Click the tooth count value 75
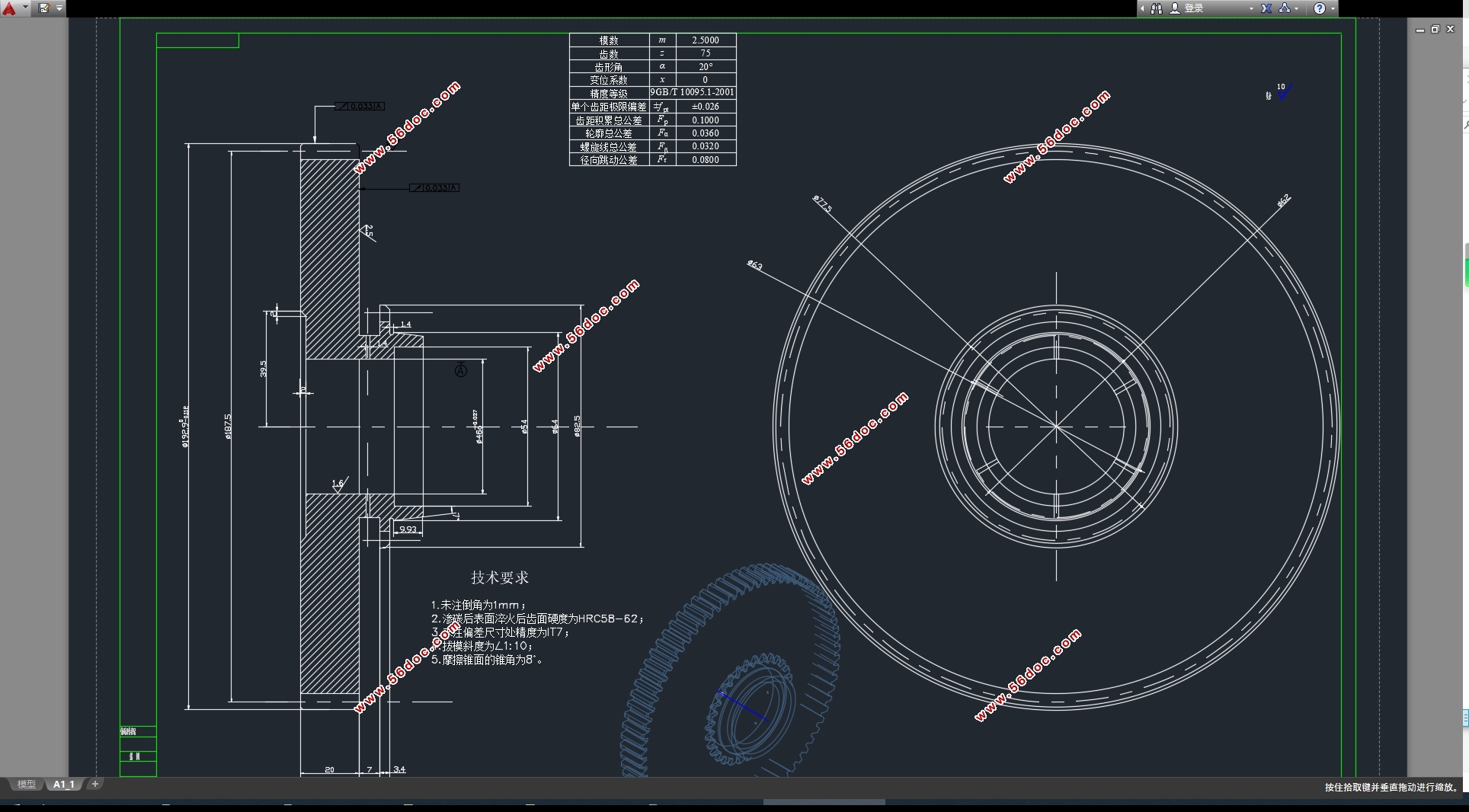 (x=706, y=53)
